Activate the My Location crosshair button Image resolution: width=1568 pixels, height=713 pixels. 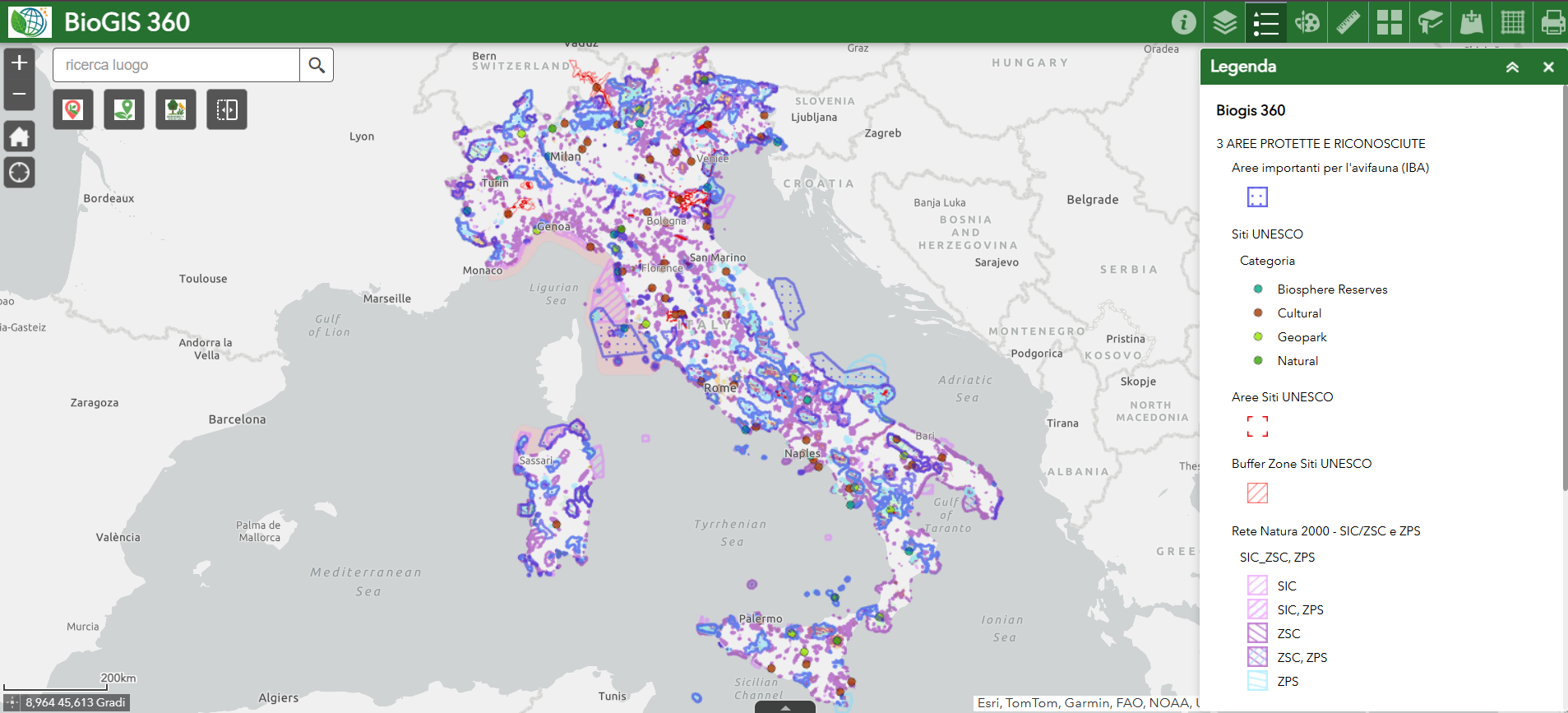(x=20, y=173)
